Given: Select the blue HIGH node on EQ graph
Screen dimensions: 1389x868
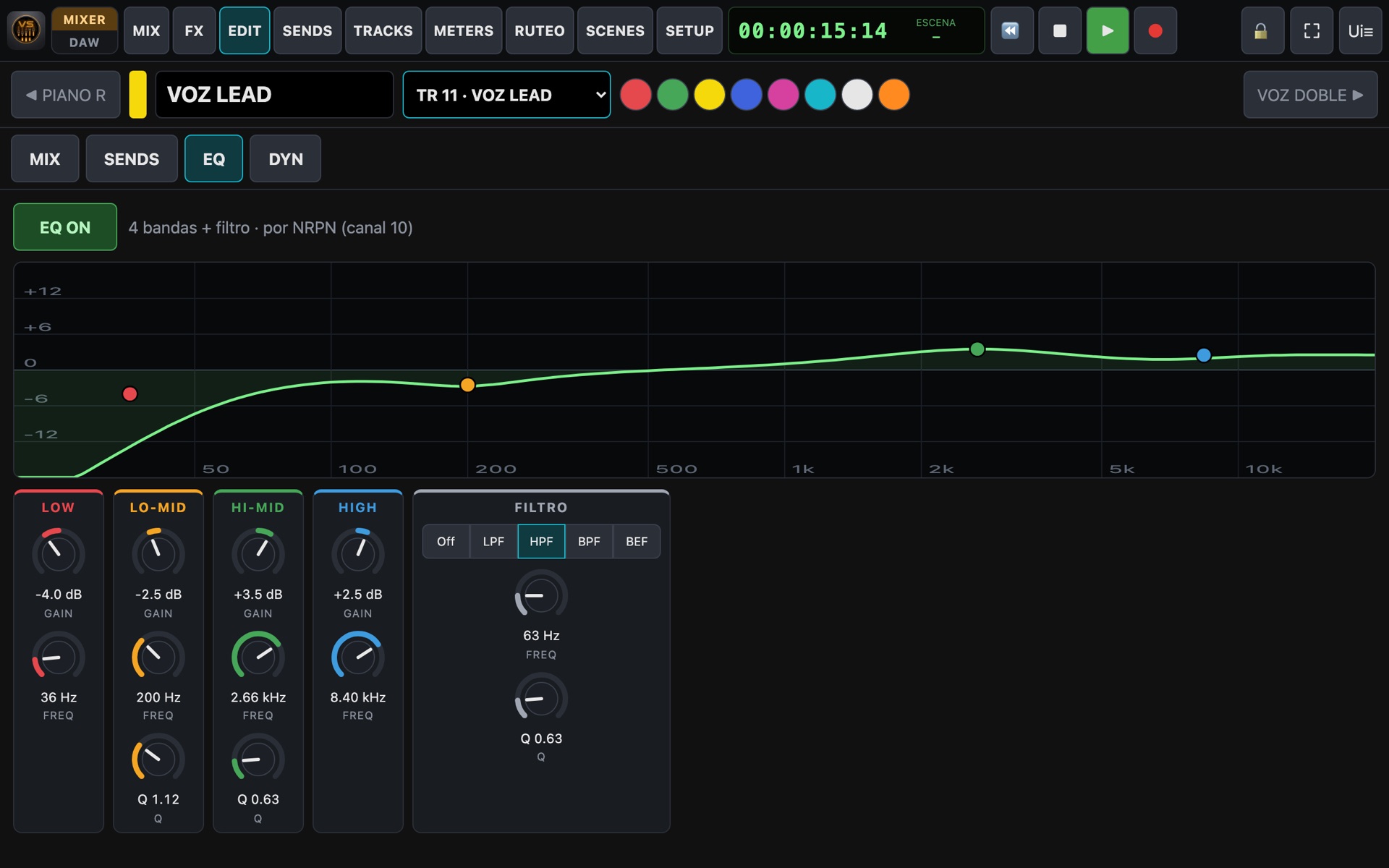Looking at the screenshot, I should 1203,355.
